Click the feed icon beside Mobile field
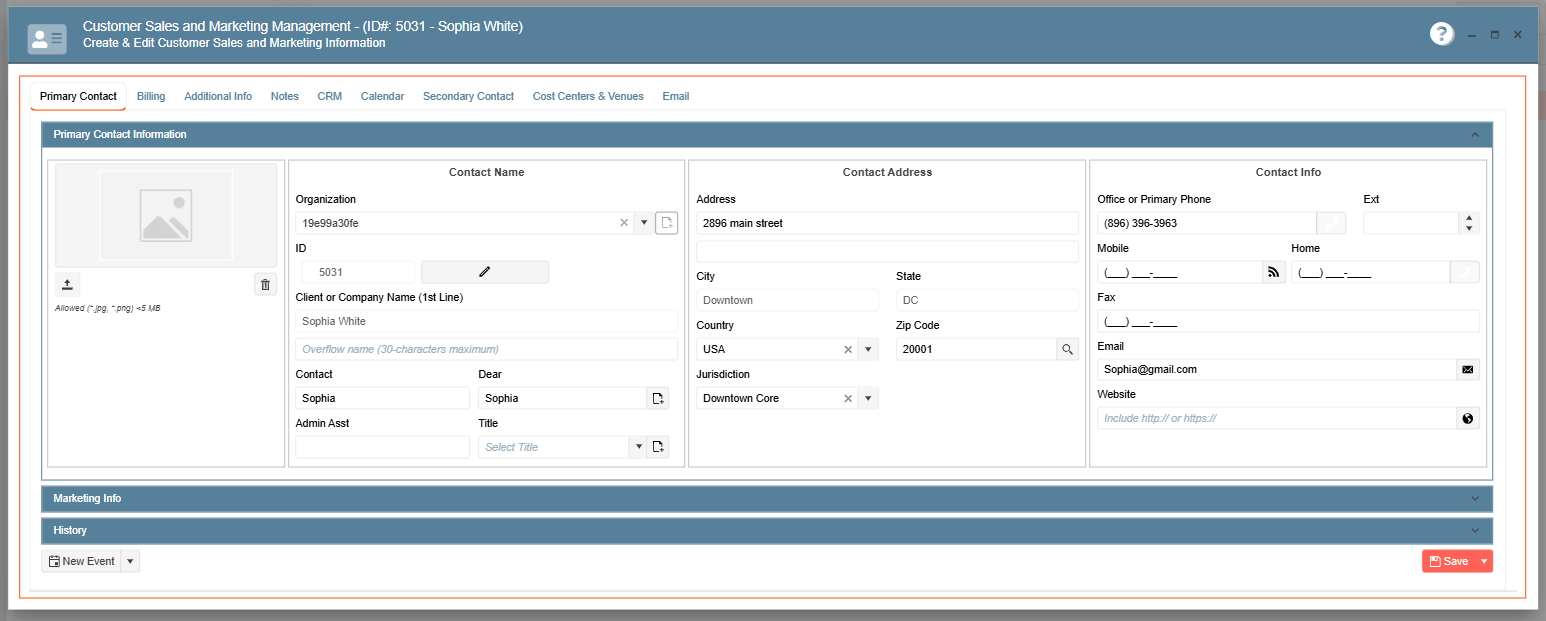The width and height of the screenshot is (1546, 621). 1274,272
